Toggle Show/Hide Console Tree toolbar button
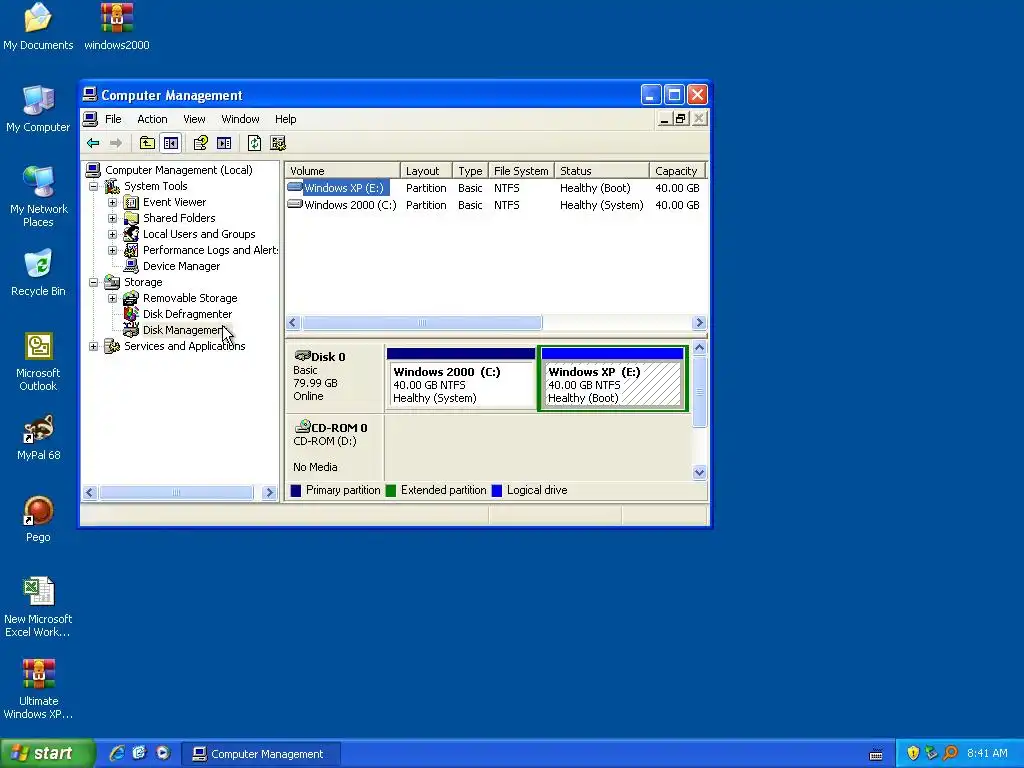The image size is (1024, 768). (171, 143)
